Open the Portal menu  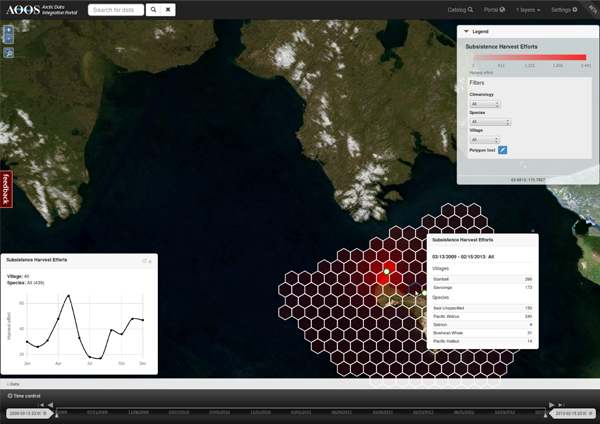494,10
